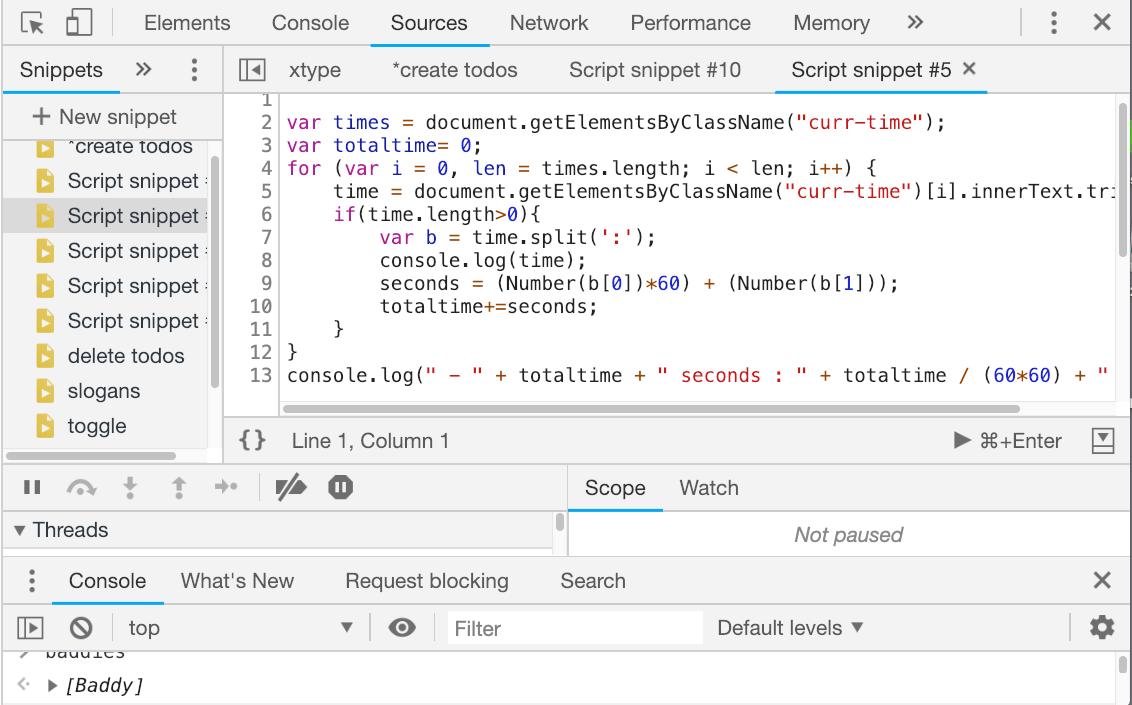Open the 'top' frame context dropdown
Image resolution: width=1132 pixels, height=705 pixels.
click(x=240, y=627)
